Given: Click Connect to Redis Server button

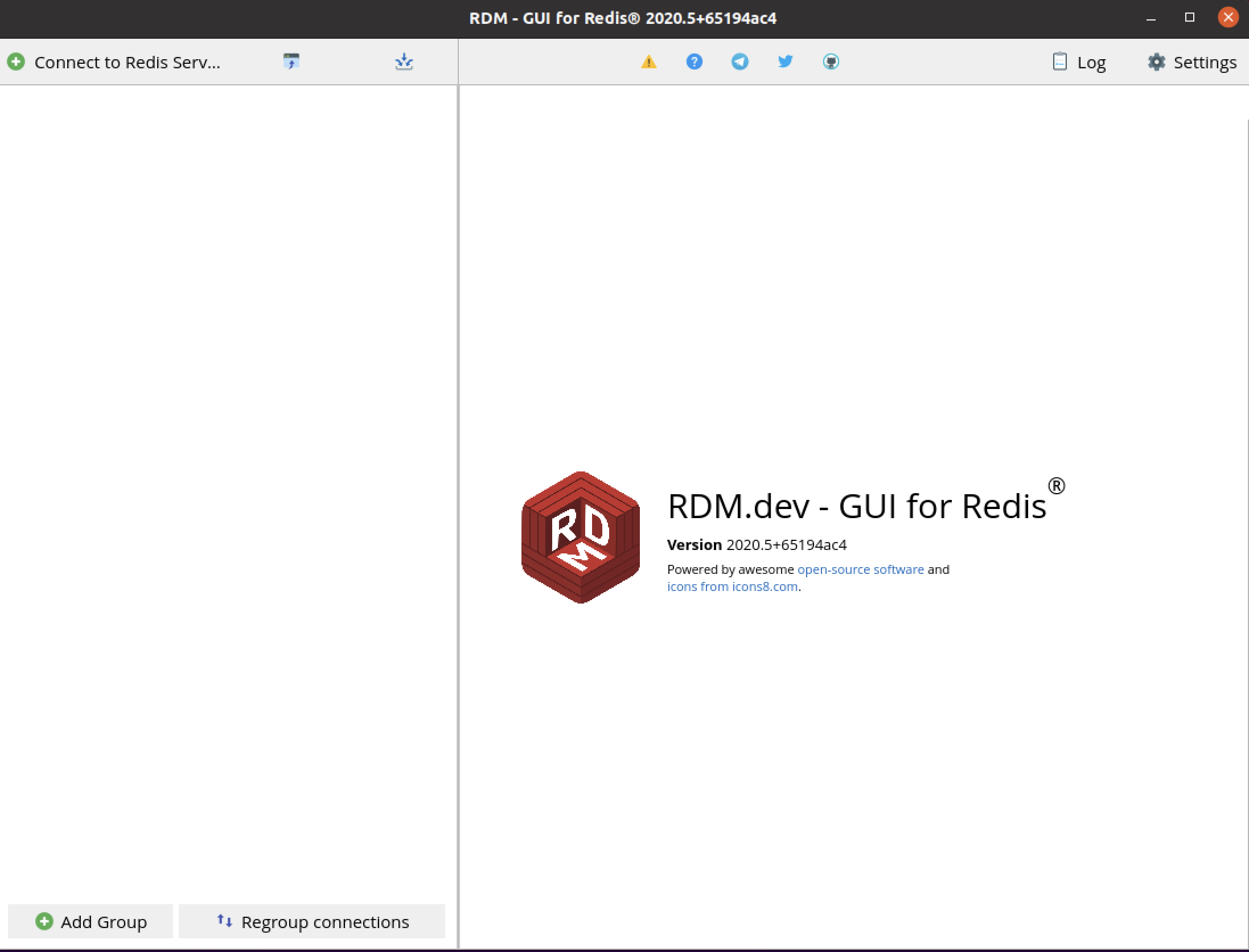Looking at the screenshot, I should pyautogui.click(x=114, y=61).
